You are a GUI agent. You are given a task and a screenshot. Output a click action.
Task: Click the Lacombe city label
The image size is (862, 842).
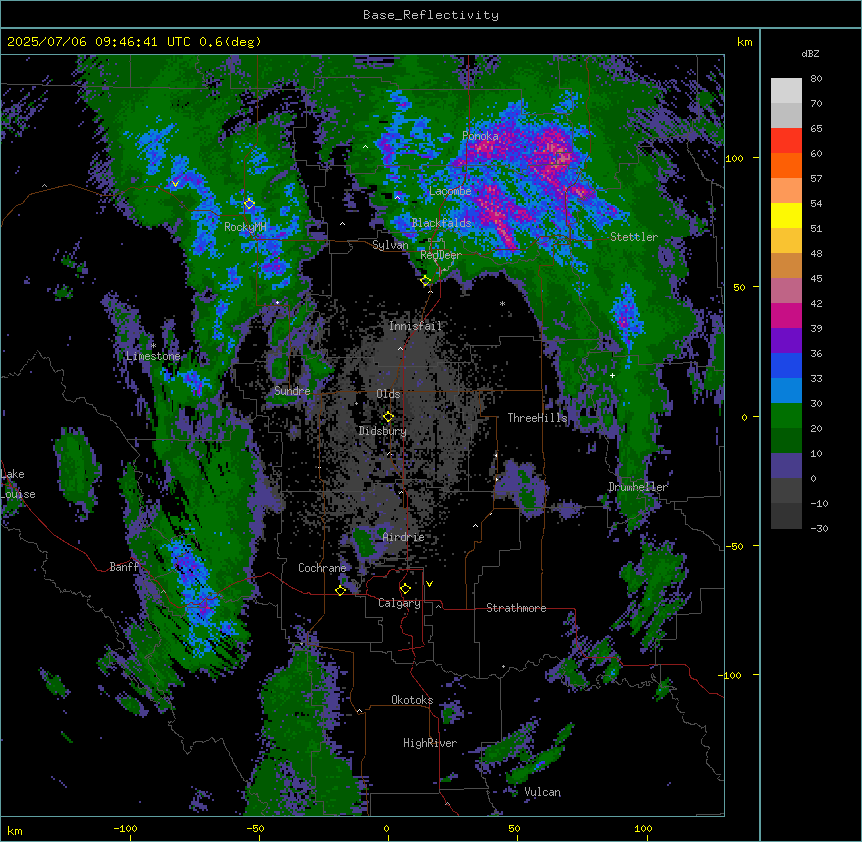point(450,191)
